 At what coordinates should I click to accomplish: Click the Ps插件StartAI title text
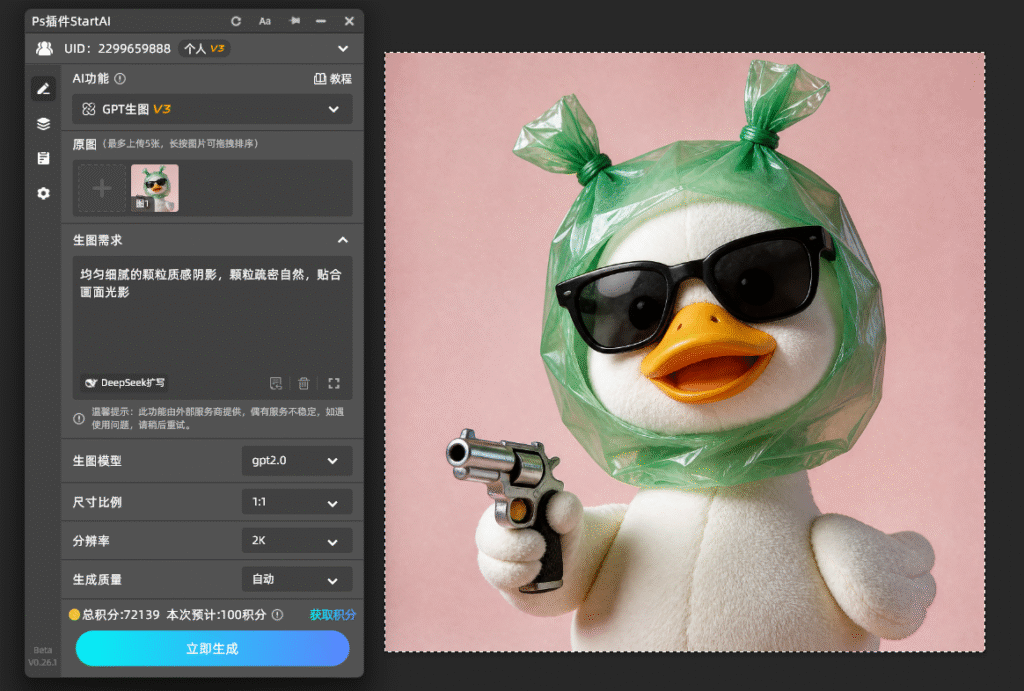tap(71, 21)
